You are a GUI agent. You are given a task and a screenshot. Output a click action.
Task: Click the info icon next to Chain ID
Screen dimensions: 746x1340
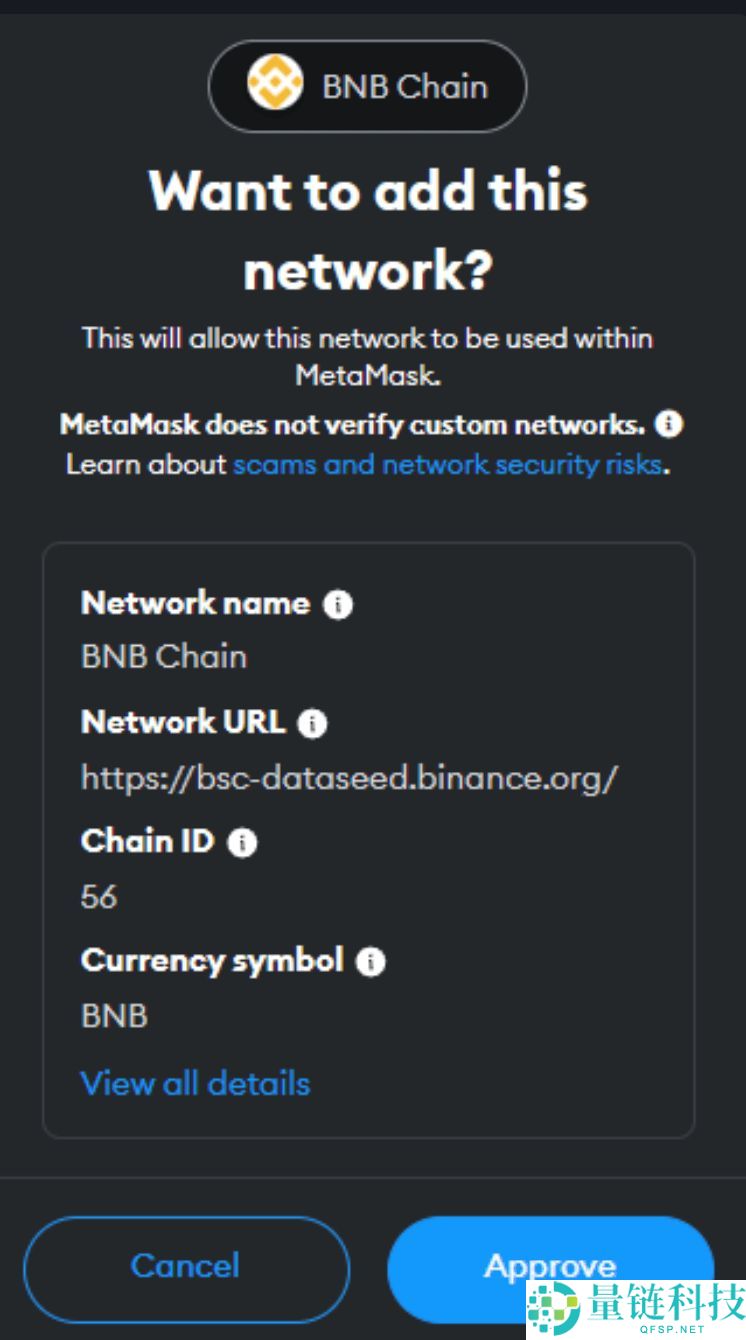[x=240, y=843]
